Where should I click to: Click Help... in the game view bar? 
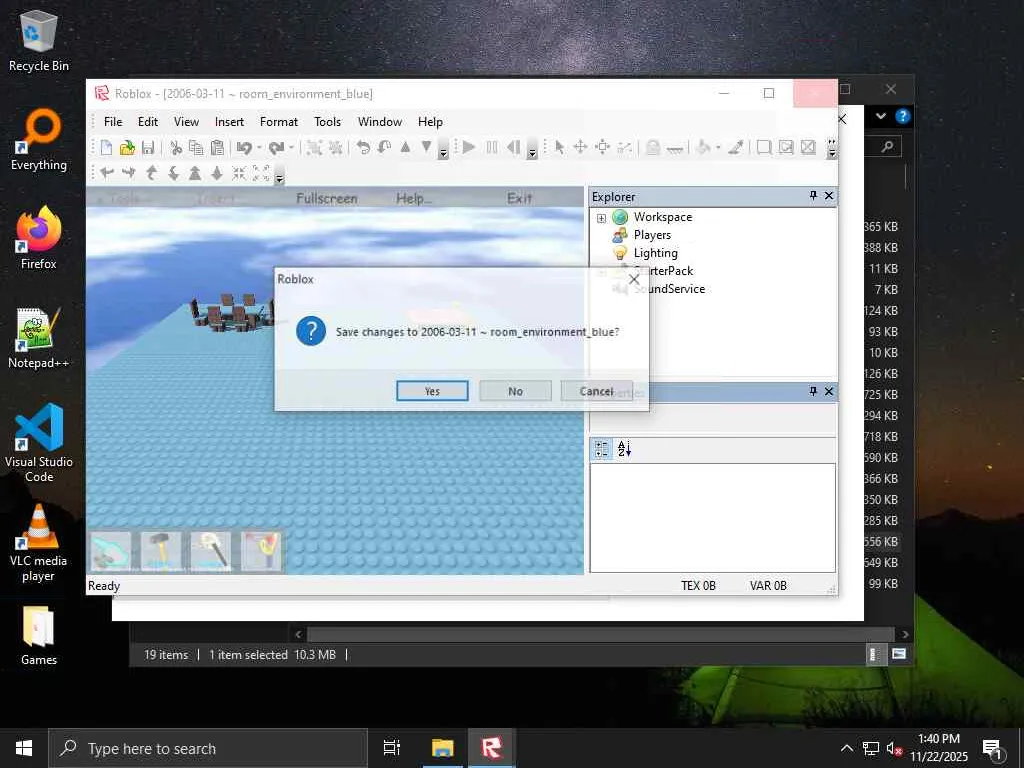click(413, 199)
